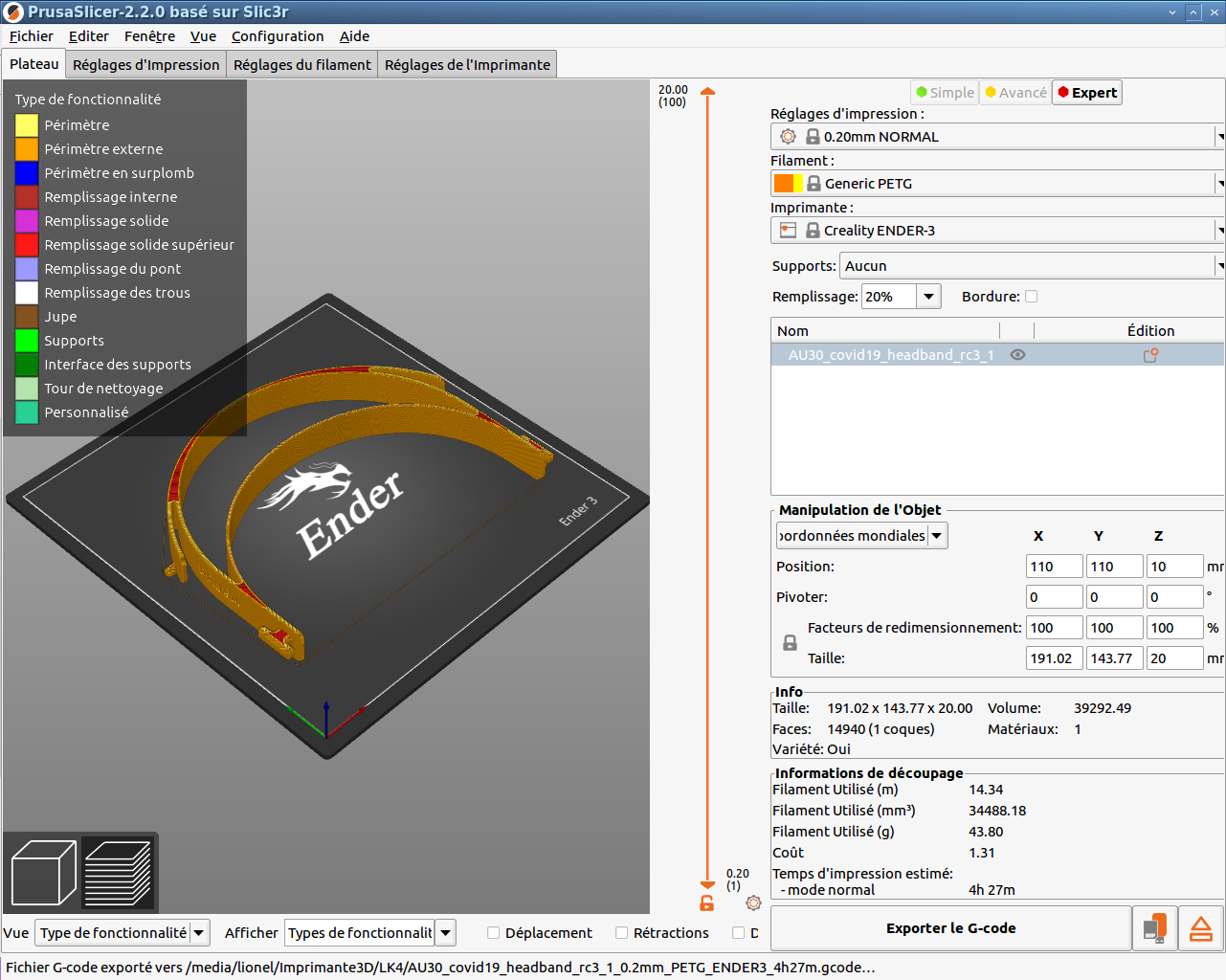Click the orange filament color swatch

pyautogui.click(x=784, y=184)
